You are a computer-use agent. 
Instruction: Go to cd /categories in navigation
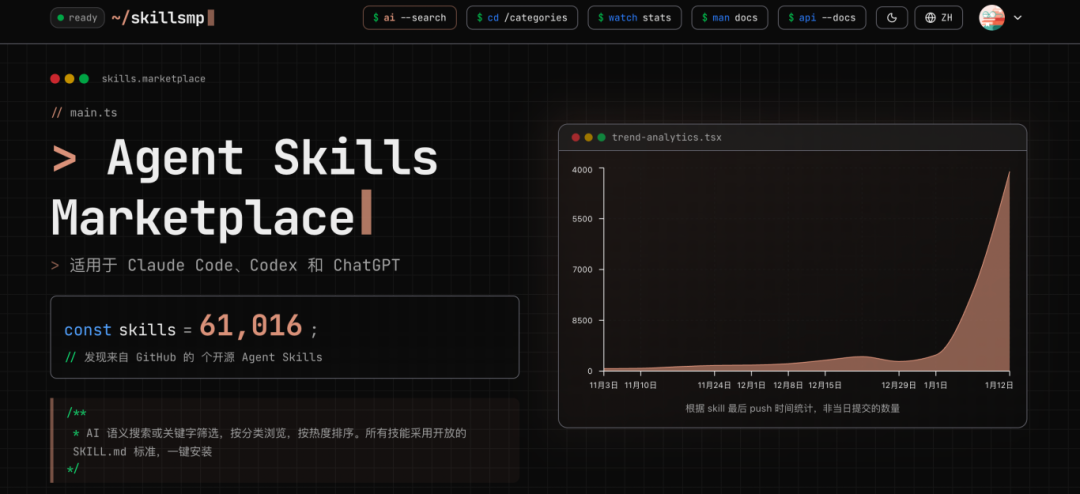pos(522,18)
